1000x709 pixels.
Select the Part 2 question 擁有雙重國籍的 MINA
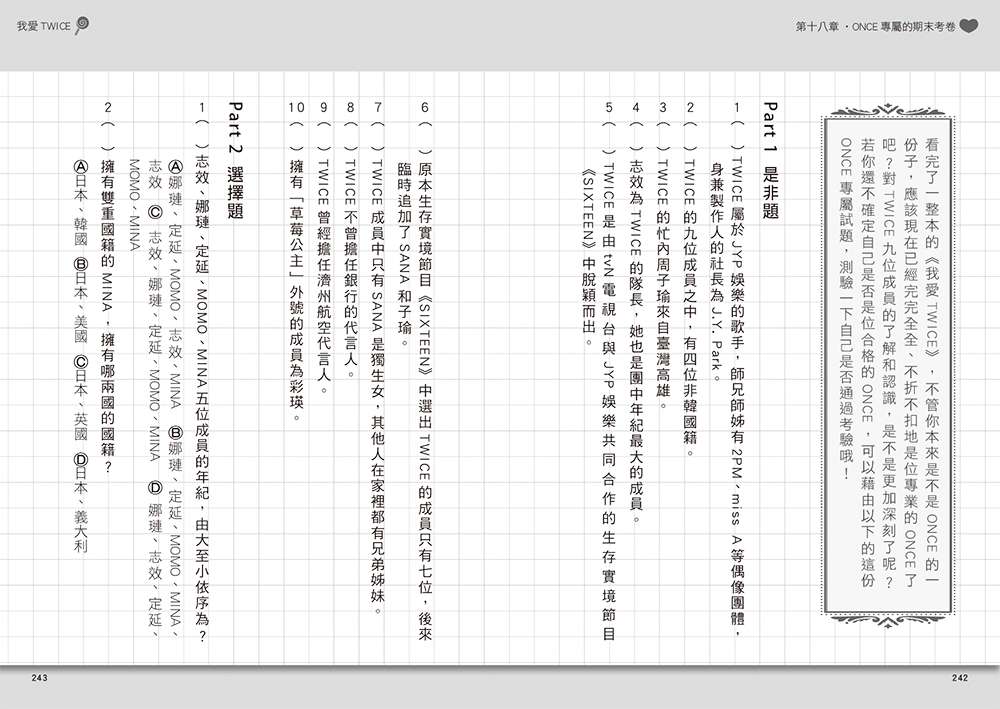point(108,316)
